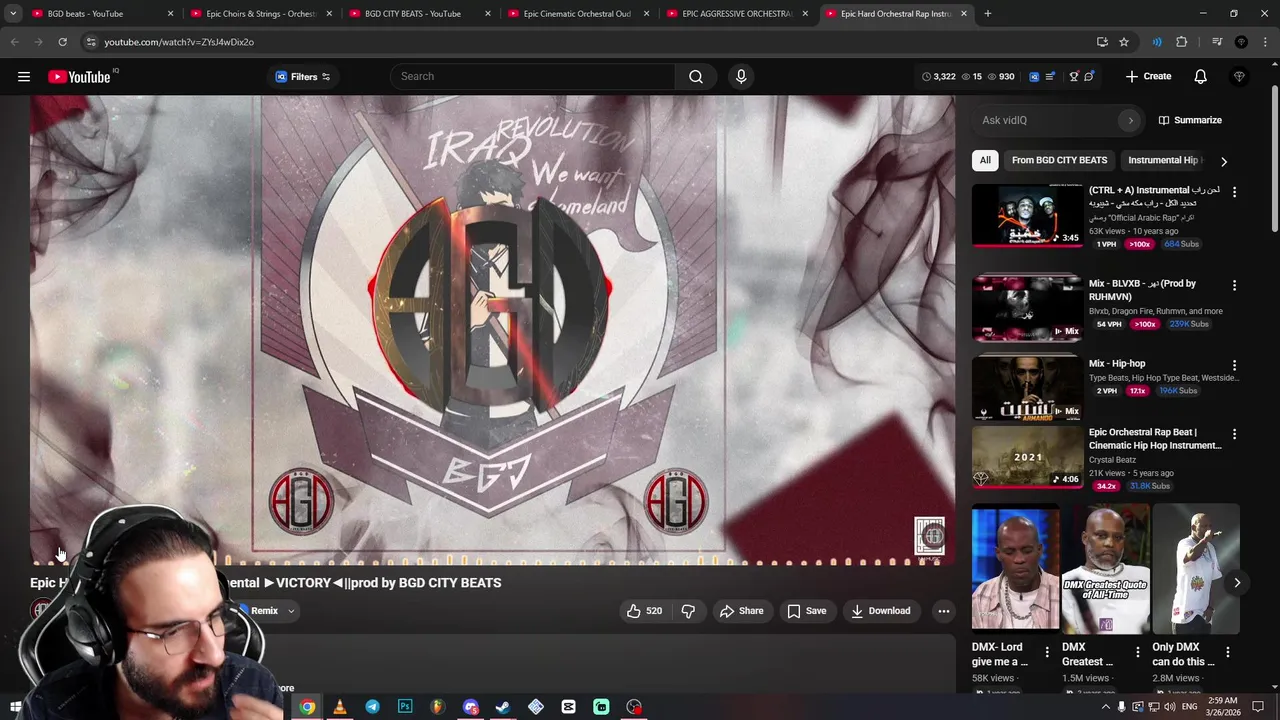Click the Remix button
Viewport: 1280px width, 720px height.
click(x=262, y=611)
